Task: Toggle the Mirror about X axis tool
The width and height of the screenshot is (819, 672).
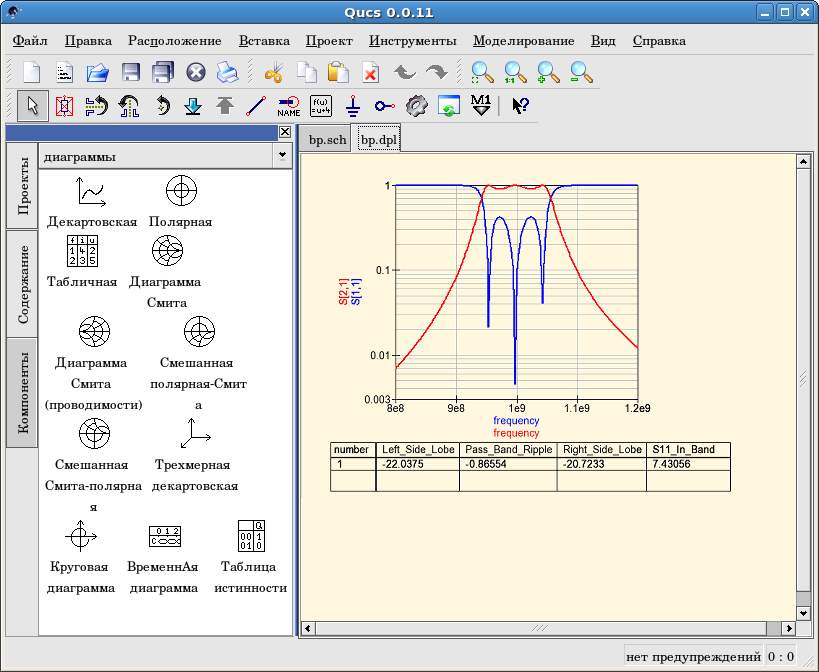Action: [96, 104]
